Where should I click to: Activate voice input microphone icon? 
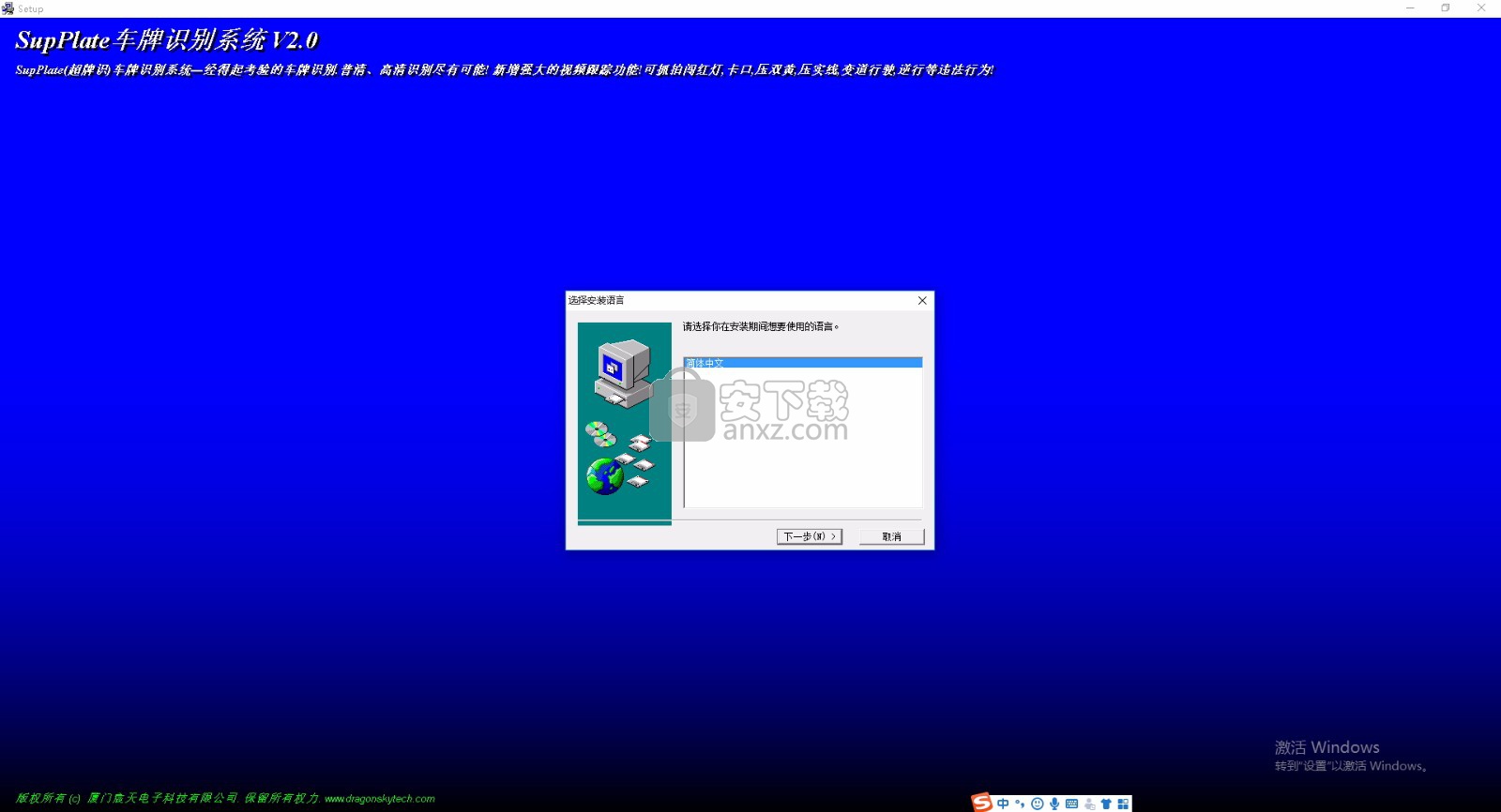(1054, 804)
